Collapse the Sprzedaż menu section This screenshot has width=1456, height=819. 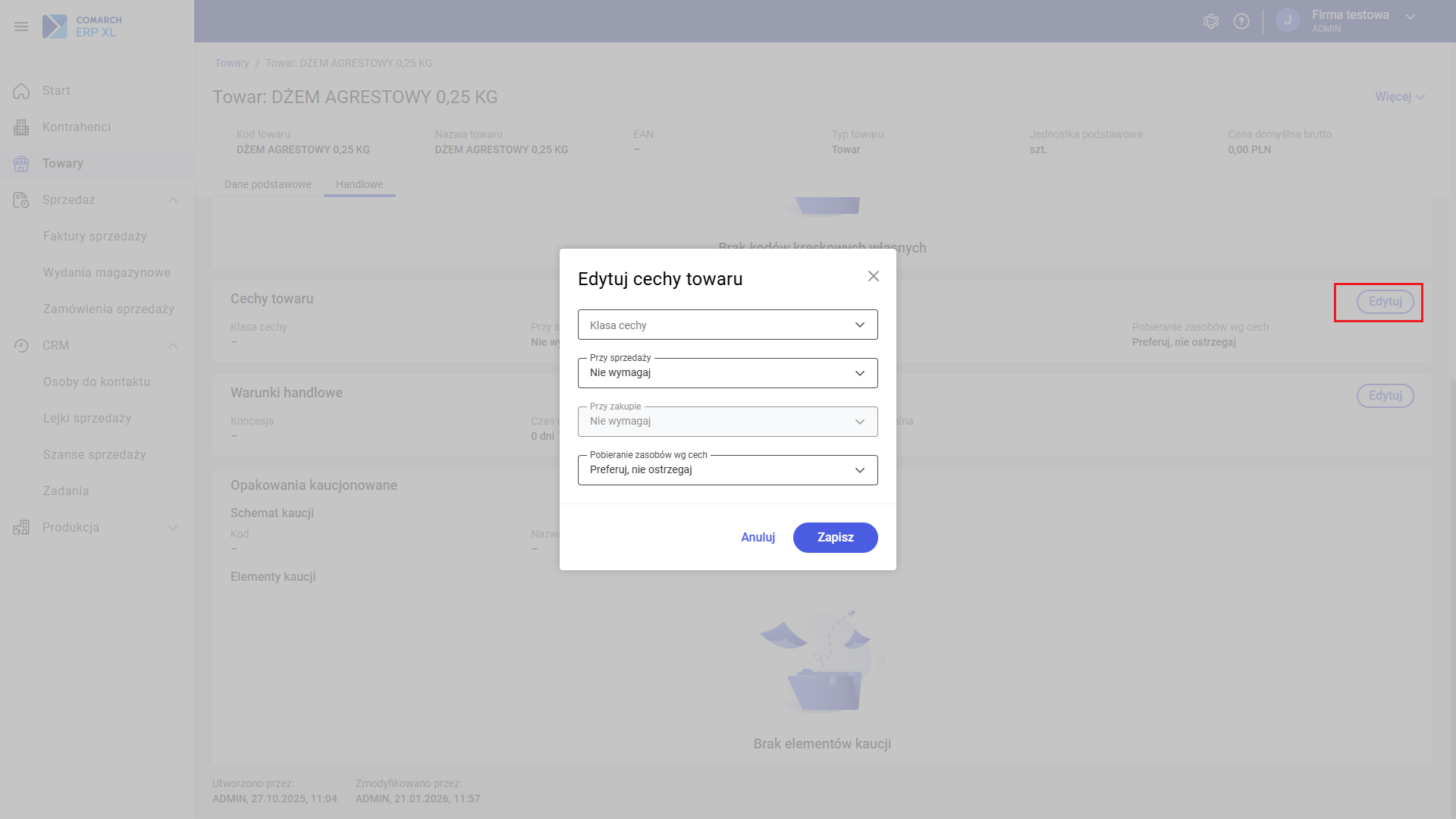[173, 200]
